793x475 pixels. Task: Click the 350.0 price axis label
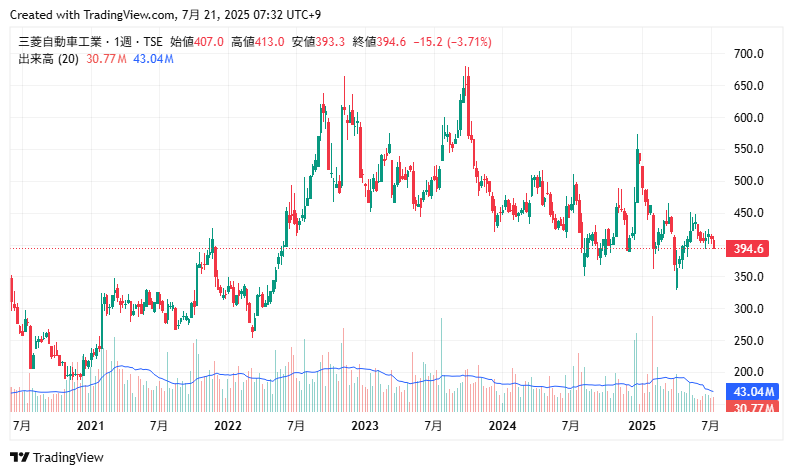[748, 277]
